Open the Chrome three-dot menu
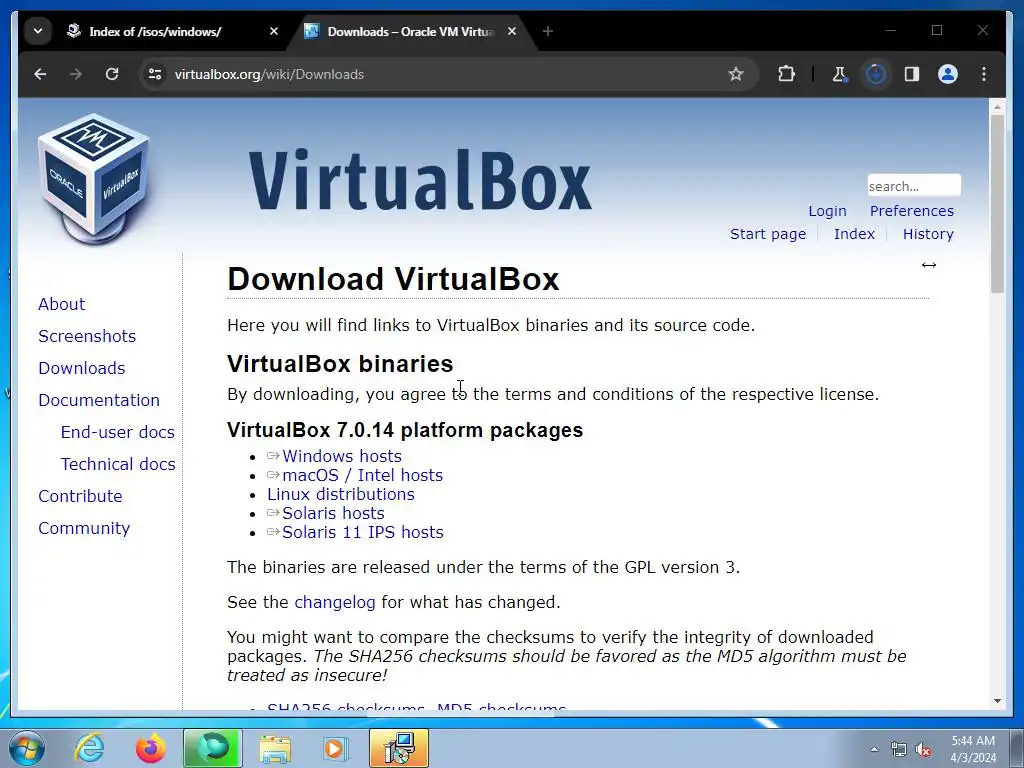Screen dimensions: 1024x768 984,74
